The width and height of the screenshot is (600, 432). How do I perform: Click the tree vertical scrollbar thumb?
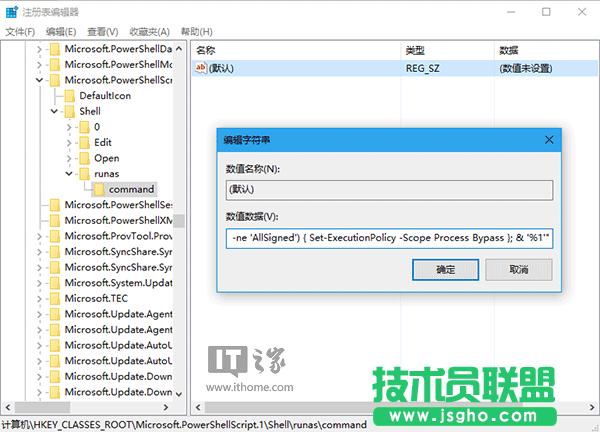[x=179, y=221]
